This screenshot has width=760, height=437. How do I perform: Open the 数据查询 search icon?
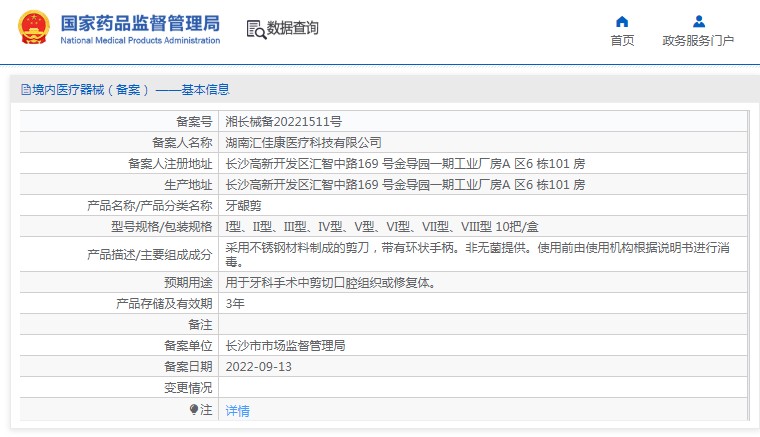pyautogui.click(x=256, y=30)
